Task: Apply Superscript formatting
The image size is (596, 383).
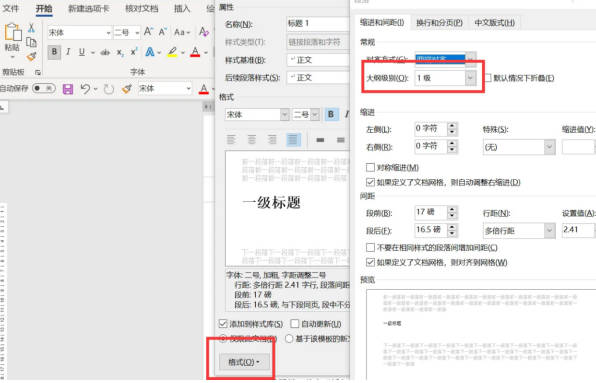Action: [x=134, y=52]
